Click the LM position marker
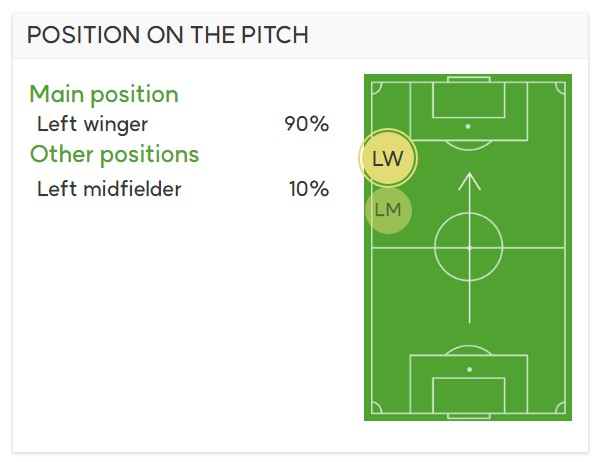600x462 pixels. click(388, 210)
